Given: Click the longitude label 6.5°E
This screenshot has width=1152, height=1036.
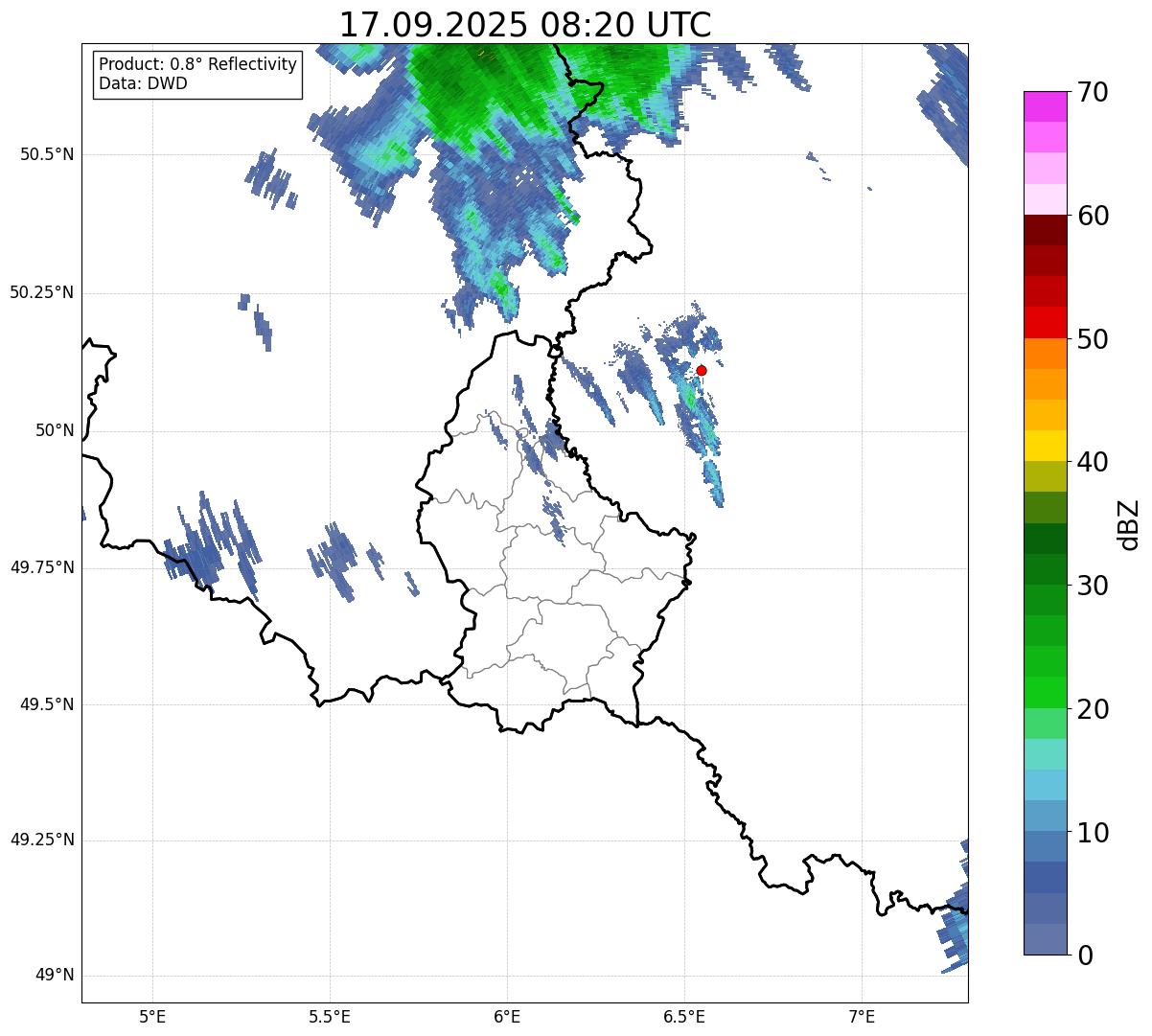Looking at the screenshot, I should (684, 1017).
